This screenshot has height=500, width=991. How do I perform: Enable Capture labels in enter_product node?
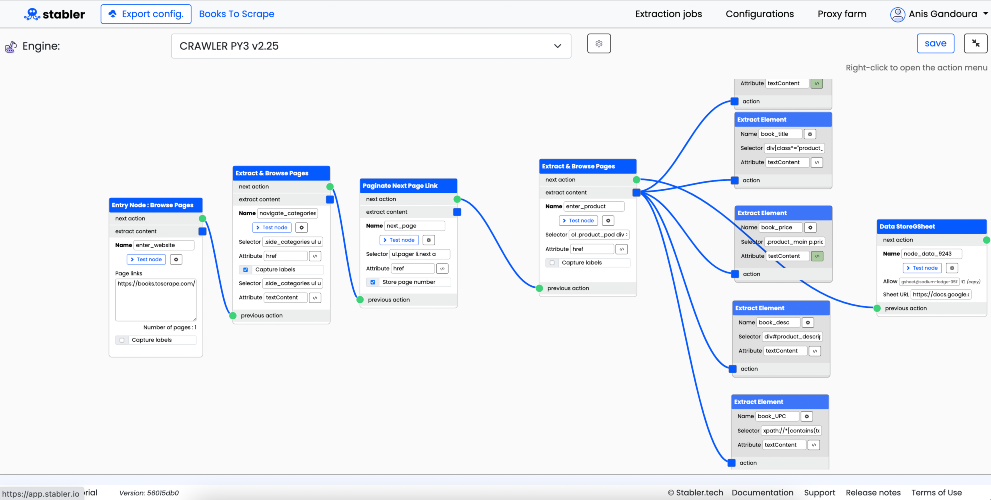pyautogui.click(x=552, y=262)
